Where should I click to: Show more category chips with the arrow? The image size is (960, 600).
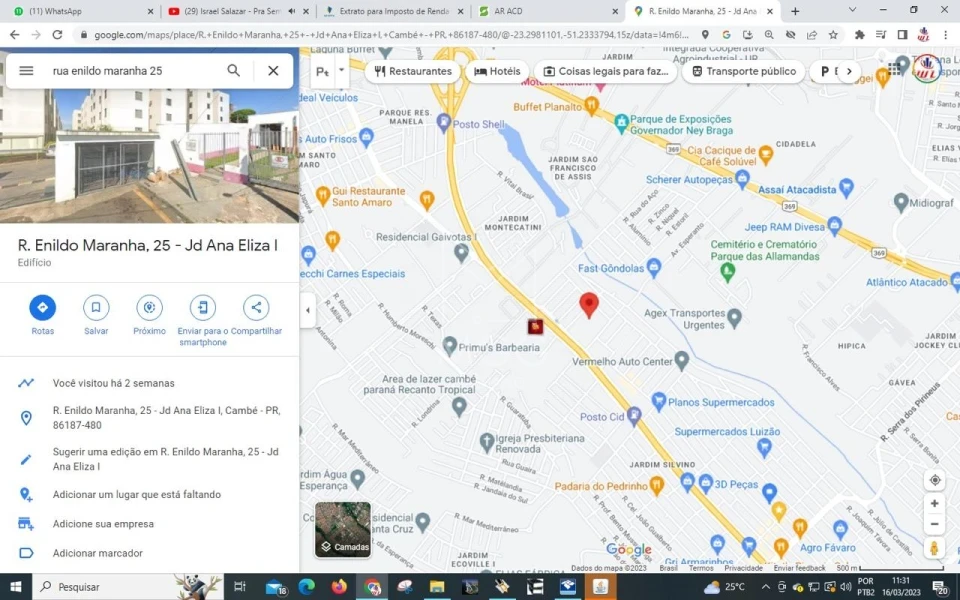tap(849, 71)
